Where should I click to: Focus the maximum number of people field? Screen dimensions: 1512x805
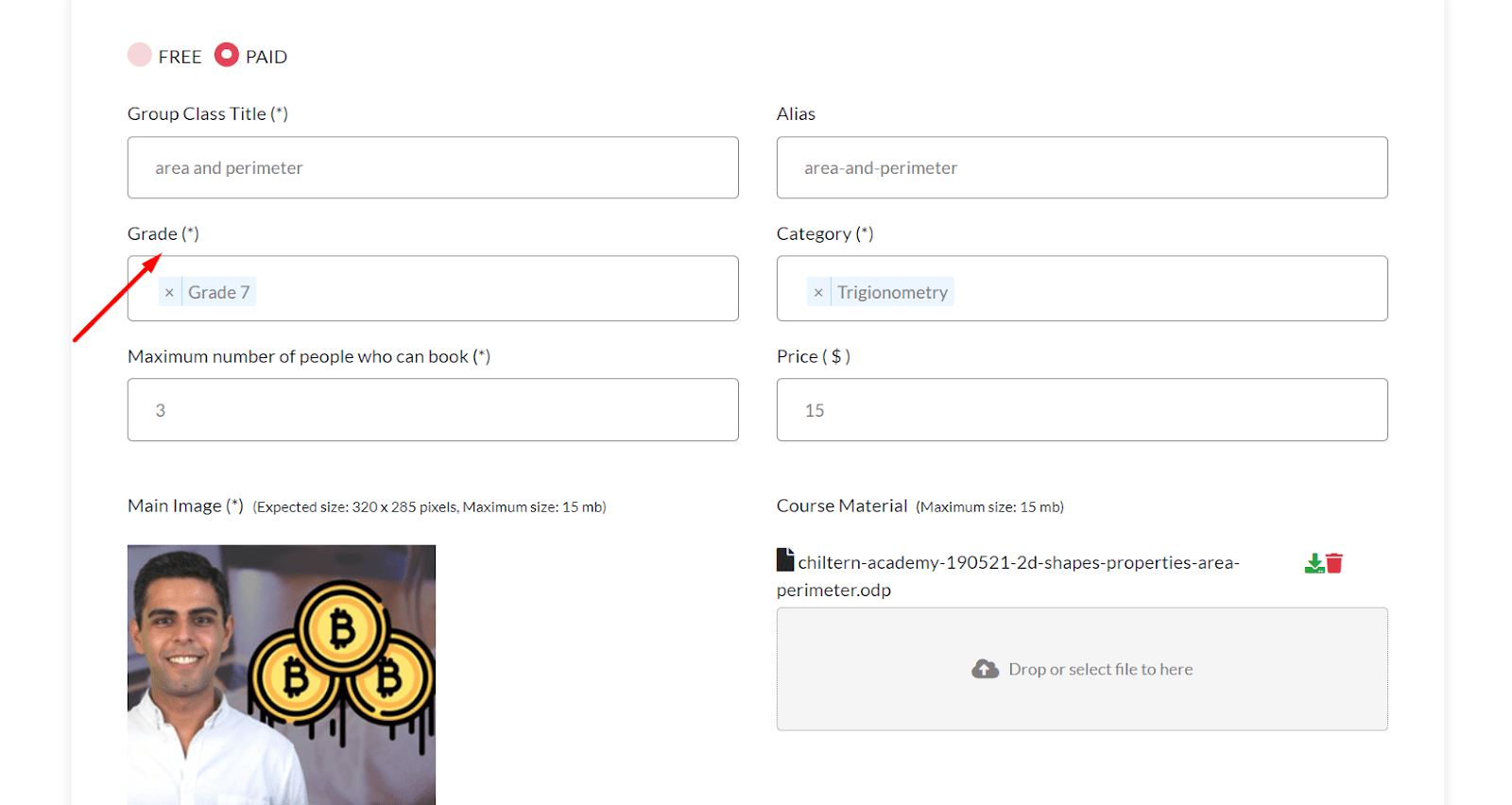[433, 410]
